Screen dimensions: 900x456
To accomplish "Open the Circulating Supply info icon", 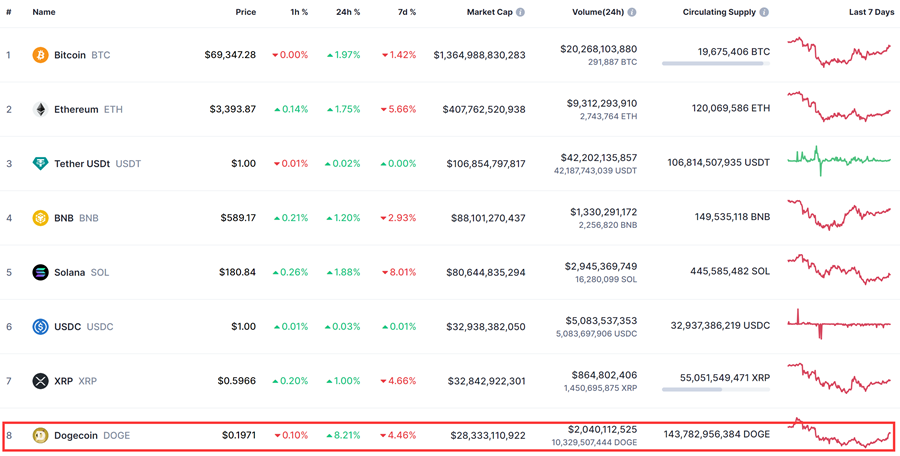I will pyautogui.click(x=764, y=13).
